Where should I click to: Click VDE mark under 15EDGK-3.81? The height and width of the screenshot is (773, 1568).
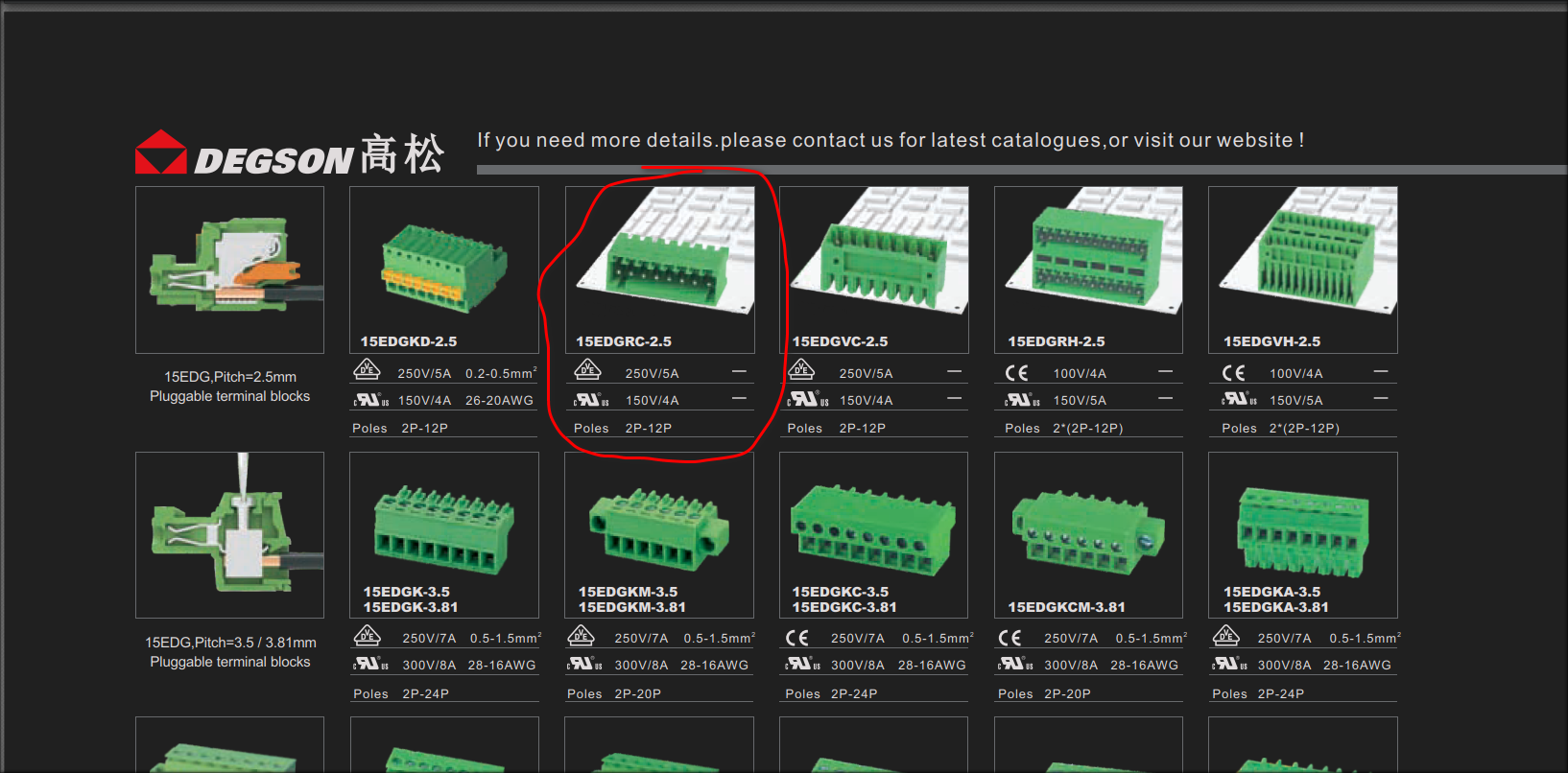click(x=368, y=635)
